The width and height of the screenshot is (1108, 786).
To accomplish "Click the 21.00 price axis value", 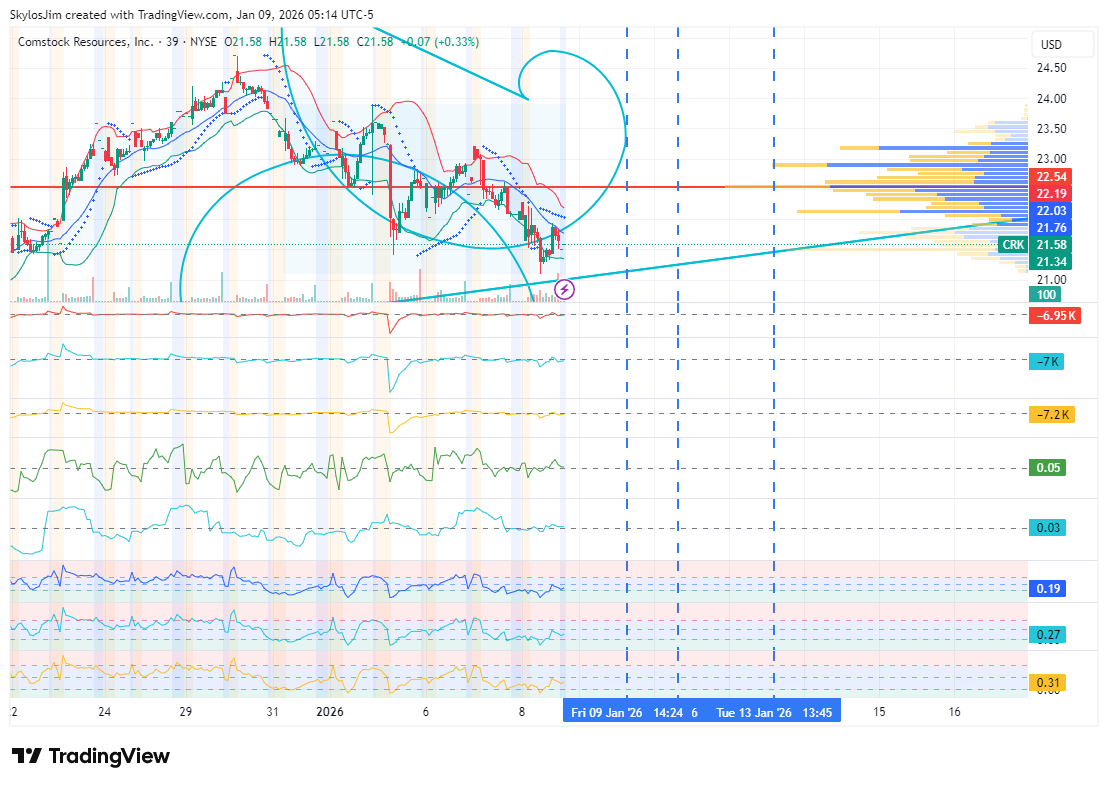I will pyautogui.click(x=1051, y=279).
